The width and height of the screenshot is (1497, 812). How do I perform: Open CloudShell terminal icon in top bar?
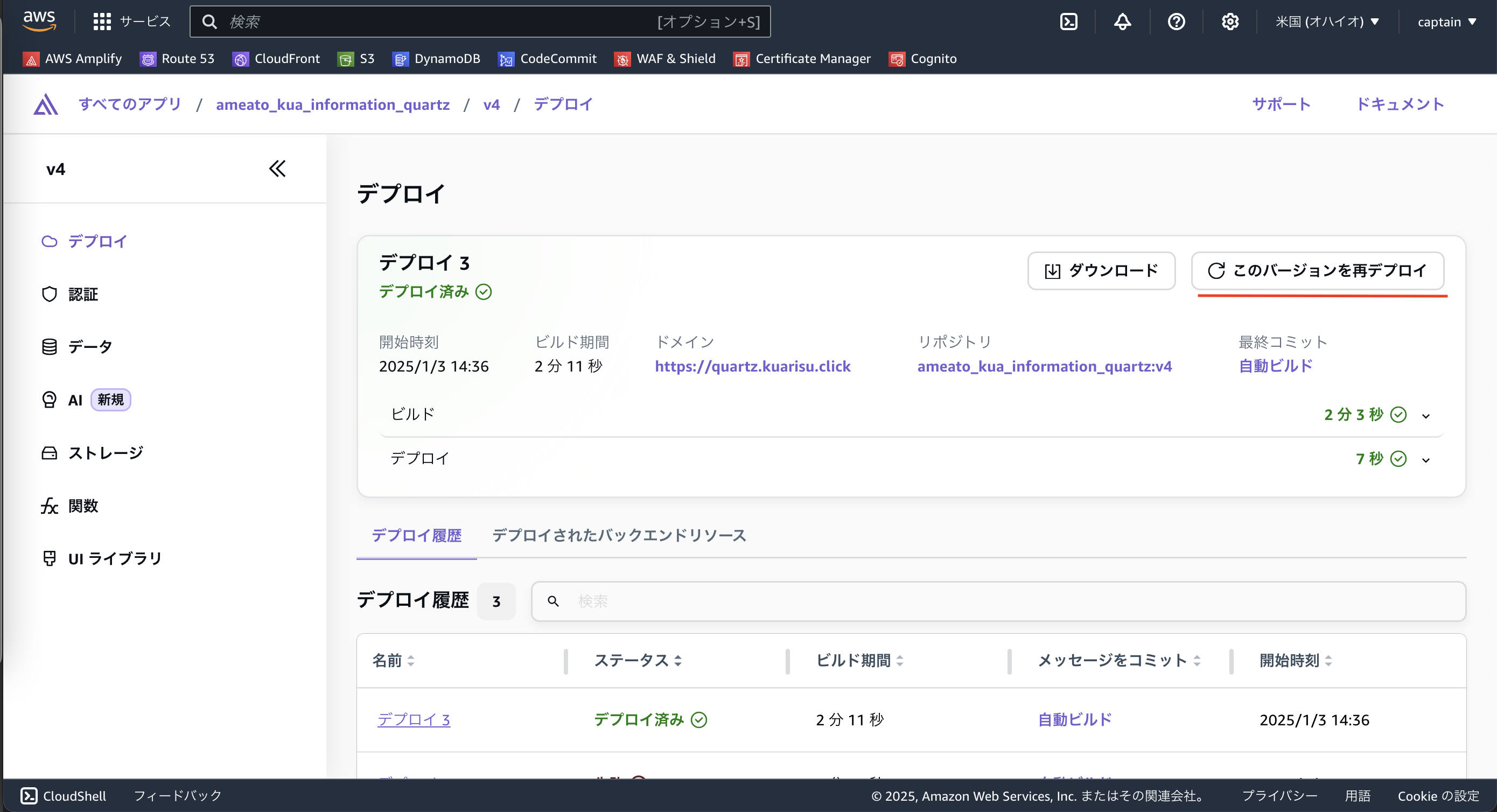click(x=1068, y=22)
